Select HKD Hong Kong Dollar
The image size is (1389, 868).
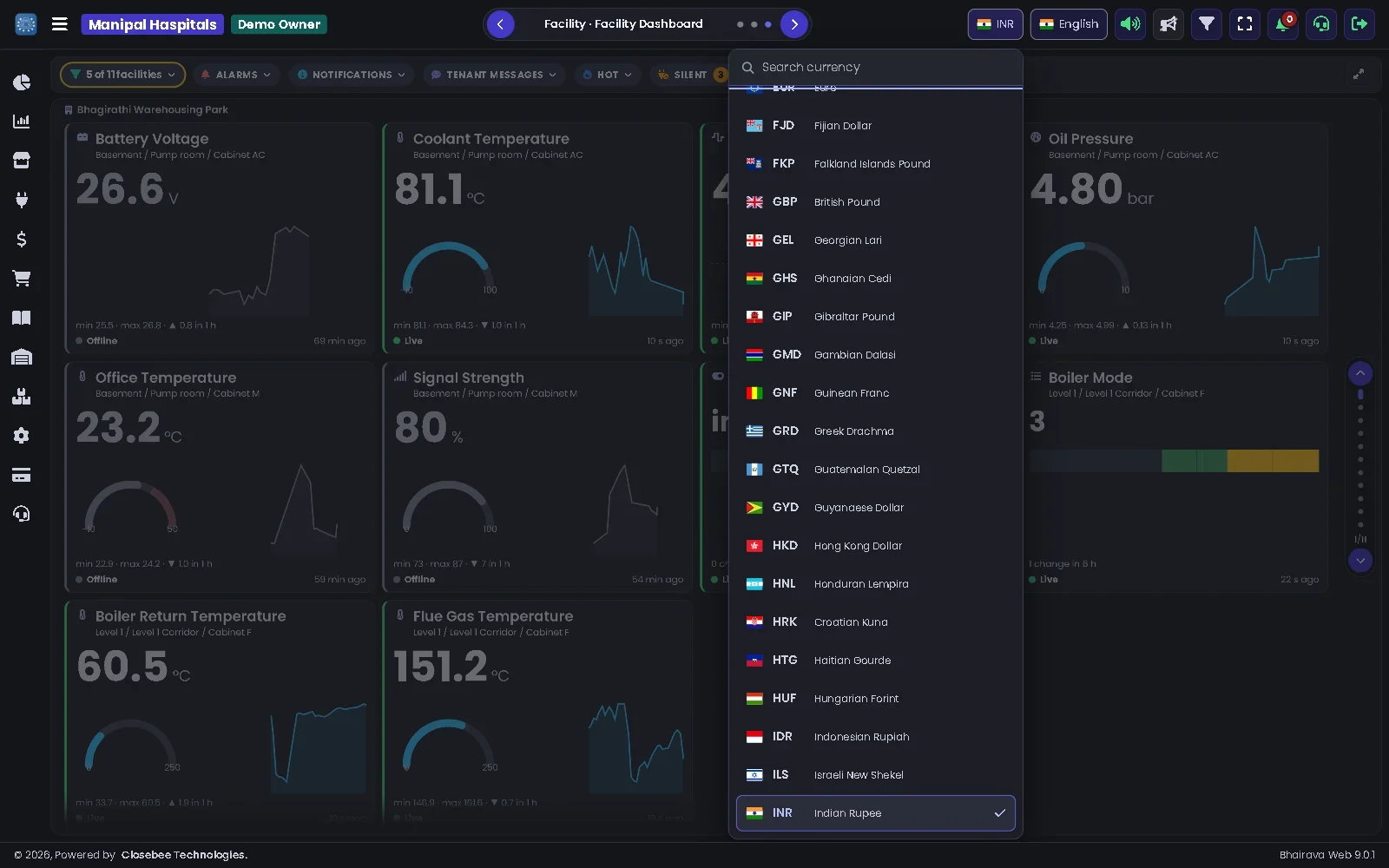876,546
